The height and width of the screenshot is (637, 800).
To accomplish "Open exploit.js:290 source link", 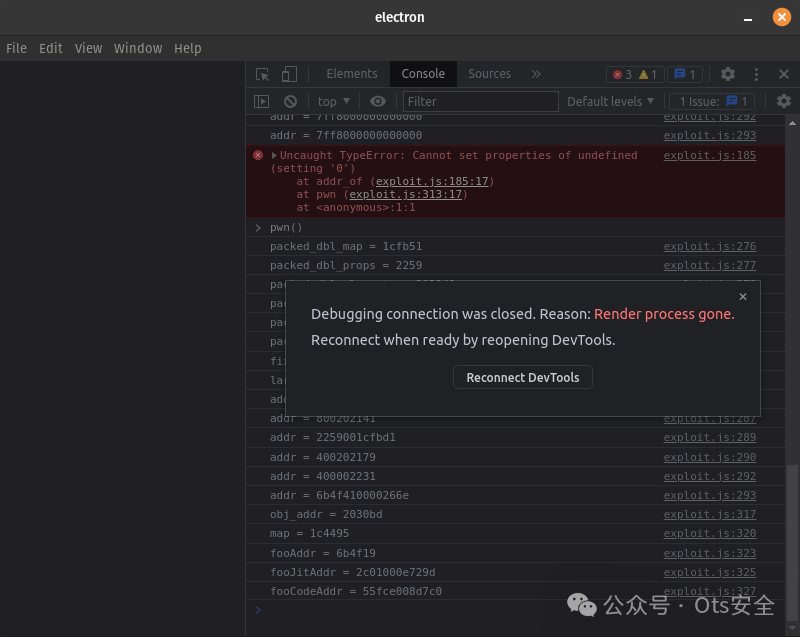I will tap(710, 457).
